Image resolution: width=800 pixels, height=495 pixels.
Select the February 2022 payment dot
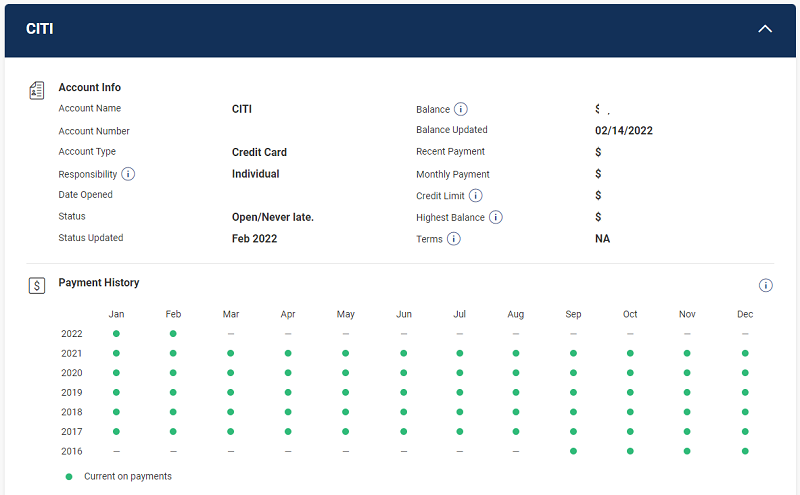(173, 333)
